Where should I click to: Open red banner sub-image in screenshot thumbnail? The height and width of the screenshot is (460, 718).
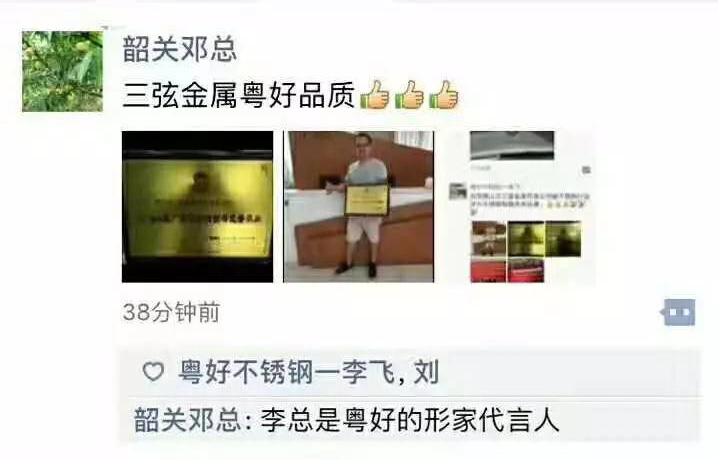coord(526,270)
